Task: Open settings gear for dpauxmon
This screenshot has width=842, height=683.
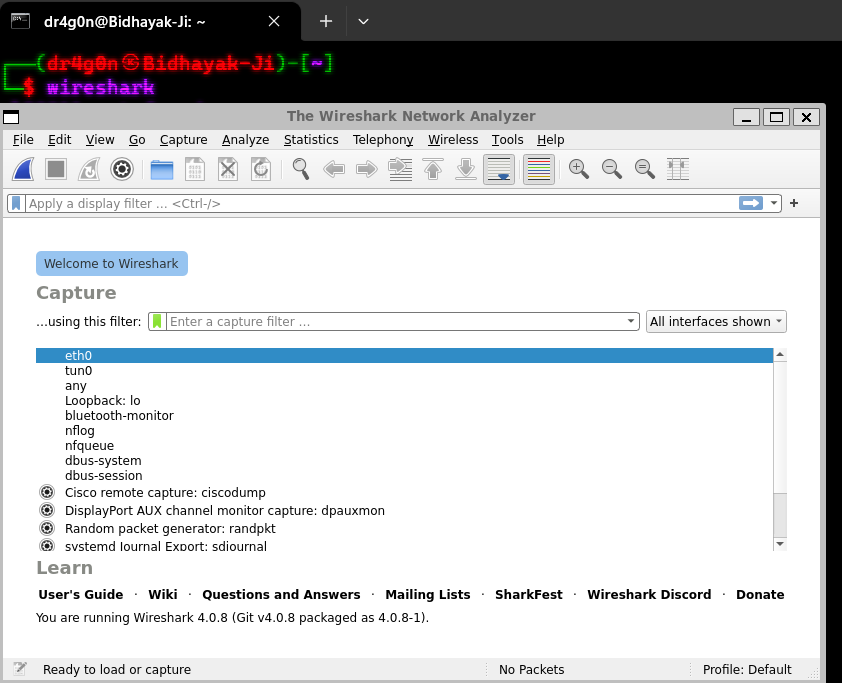Action: tap(47, 510)
